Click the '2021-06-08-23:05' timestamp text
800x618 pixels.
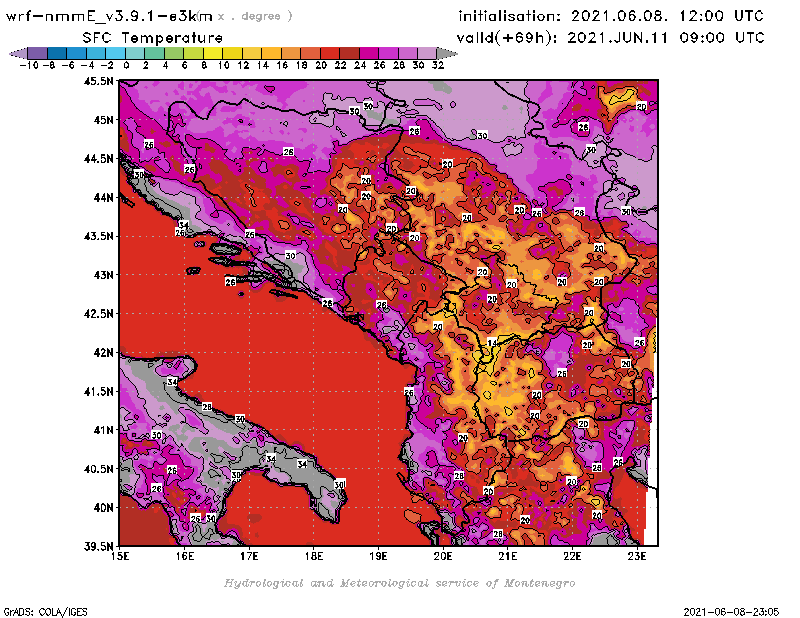pos(731,612)
